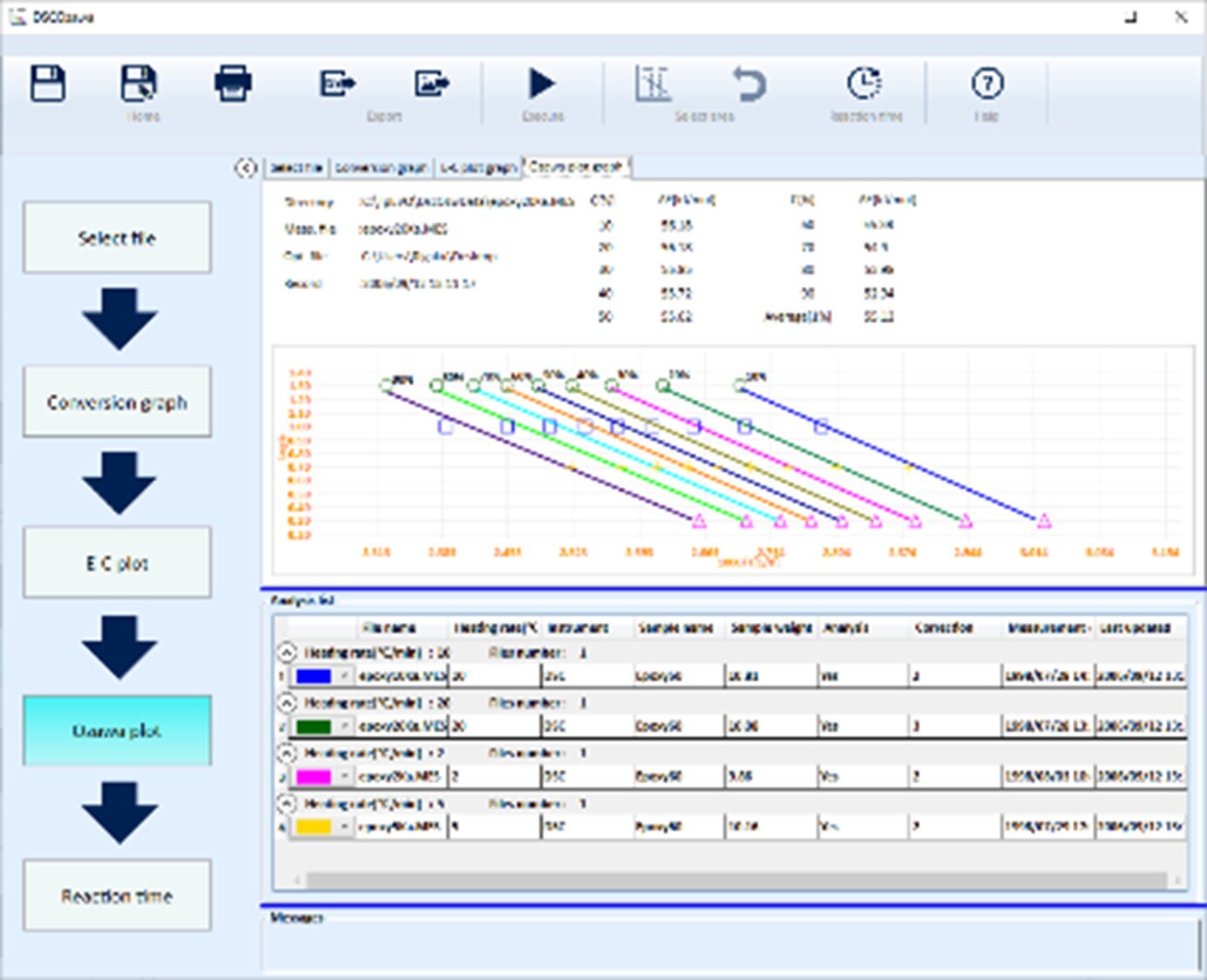Click the Correction column header
Image resolution: width=1207 pixels, height=980 pixels.
click(957, 628)
